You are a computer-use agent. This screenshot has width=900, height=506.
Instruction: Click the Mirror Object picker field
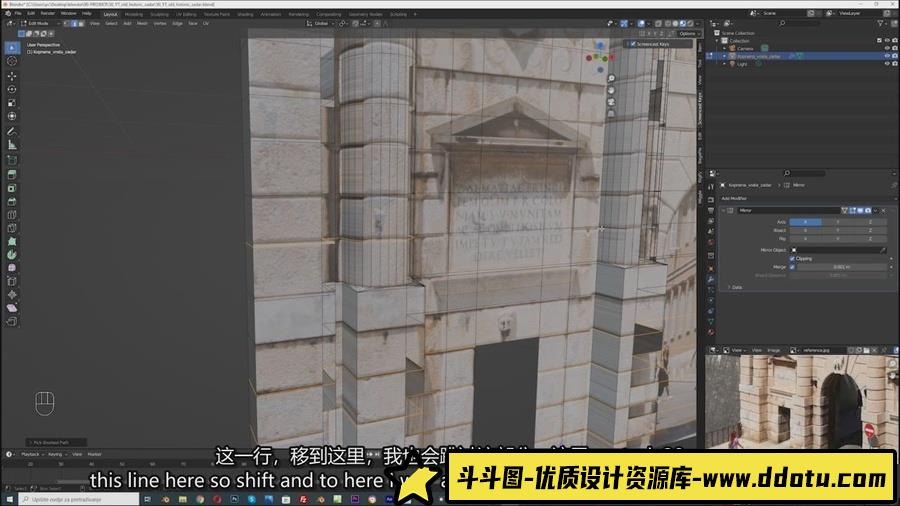click(x=839, y=250)
